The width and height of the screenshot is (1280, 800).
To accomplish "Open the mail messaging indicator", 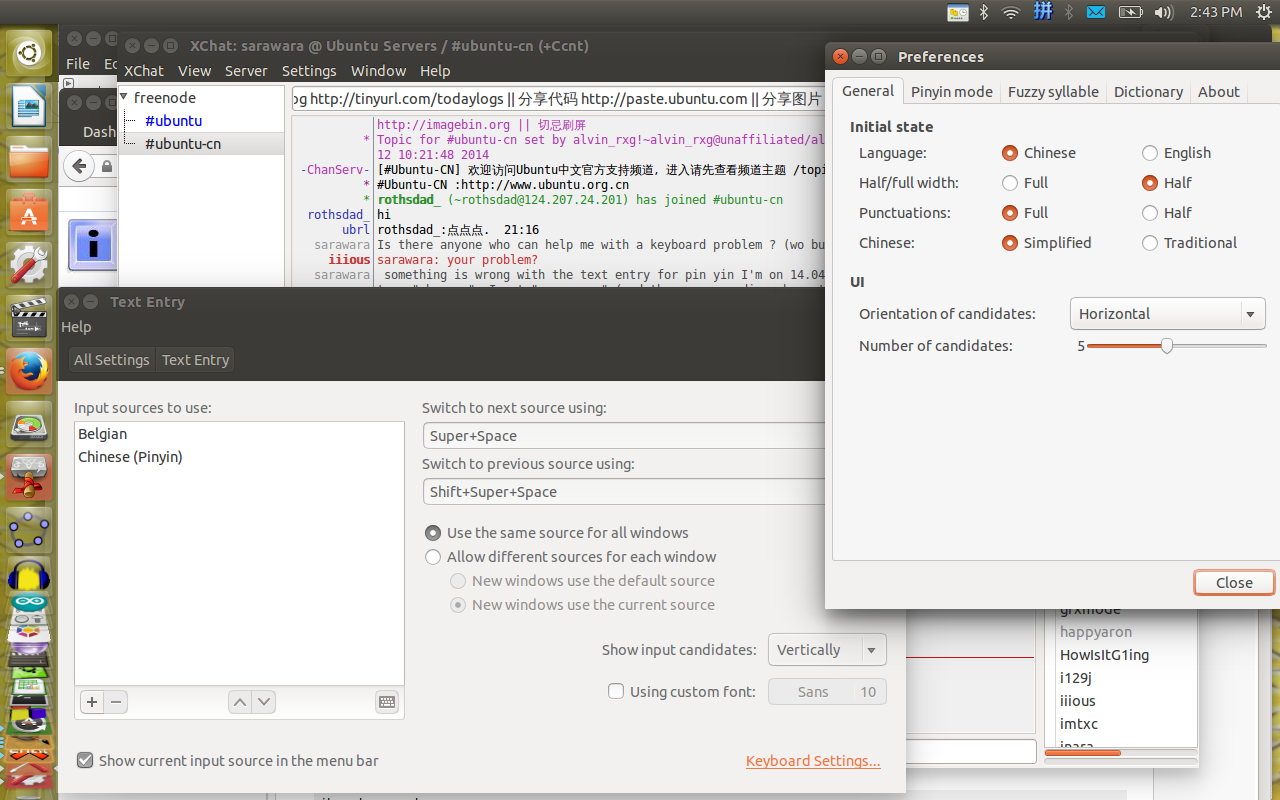I will 1096,12.
